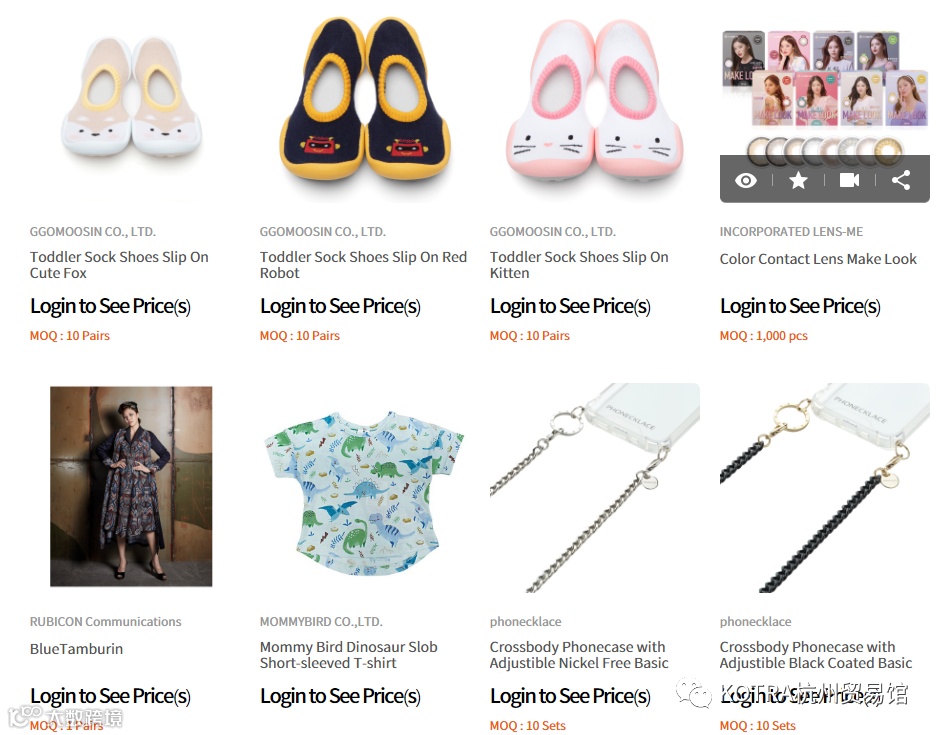Click the eye quick-view icon on the contact lens product
Viewport: 939px width, 735px height.
pos(746,180)
